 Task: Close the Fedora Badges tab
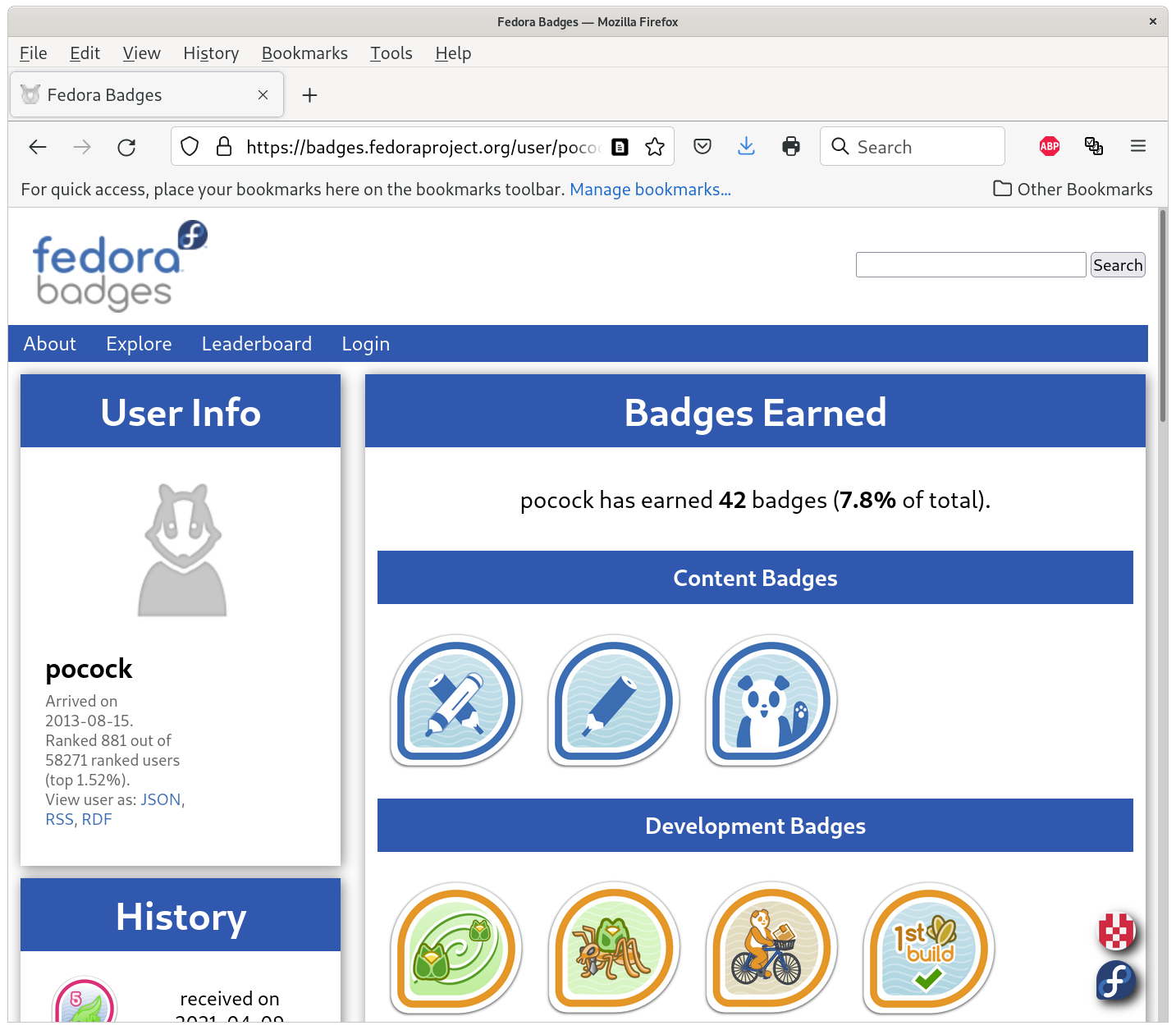(263, 95)
